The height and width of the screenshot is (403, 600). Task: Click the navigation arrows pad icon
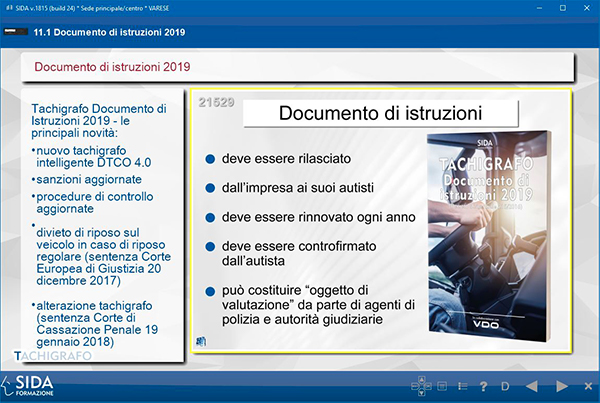coord(421,386)
